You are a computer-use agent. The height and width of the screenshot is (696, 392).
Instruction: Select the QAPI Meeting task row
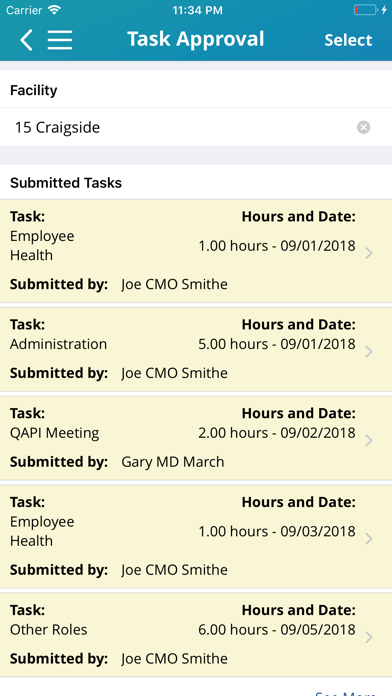pos(196,438)
